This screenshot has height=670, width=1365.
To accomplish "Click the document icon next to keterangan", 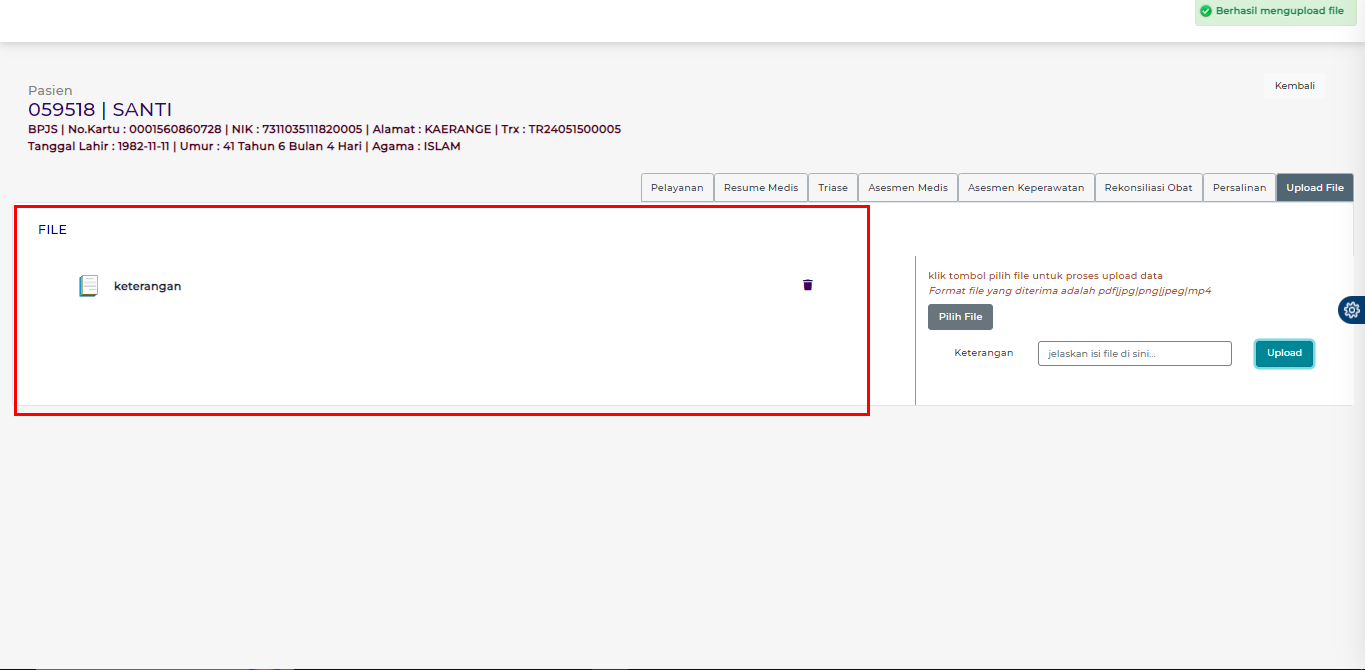I will tap(89, 286).
